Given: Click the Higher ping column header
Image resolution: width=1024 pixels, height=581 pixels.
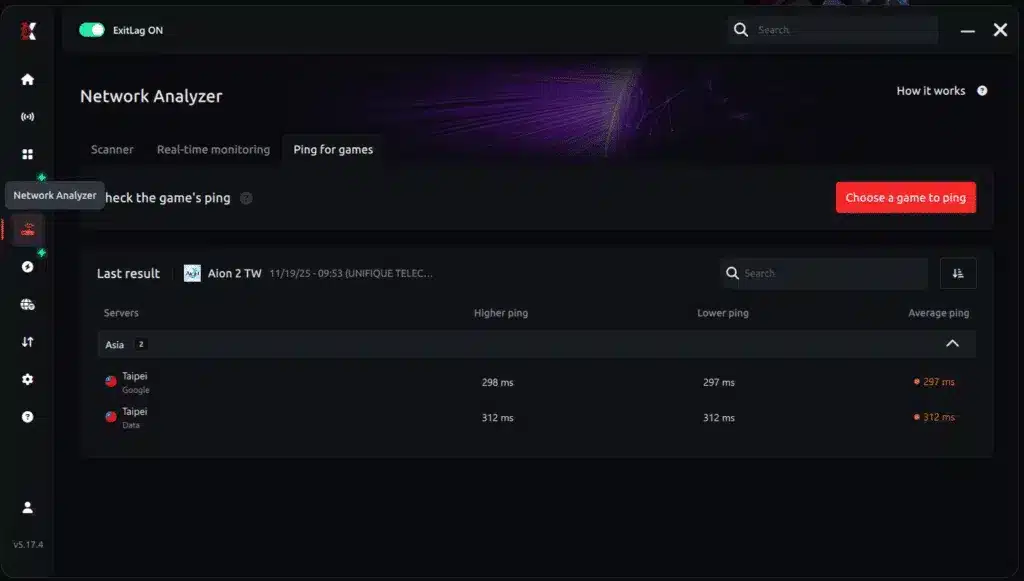Looking at the screenshot, I should pos(501,313).
